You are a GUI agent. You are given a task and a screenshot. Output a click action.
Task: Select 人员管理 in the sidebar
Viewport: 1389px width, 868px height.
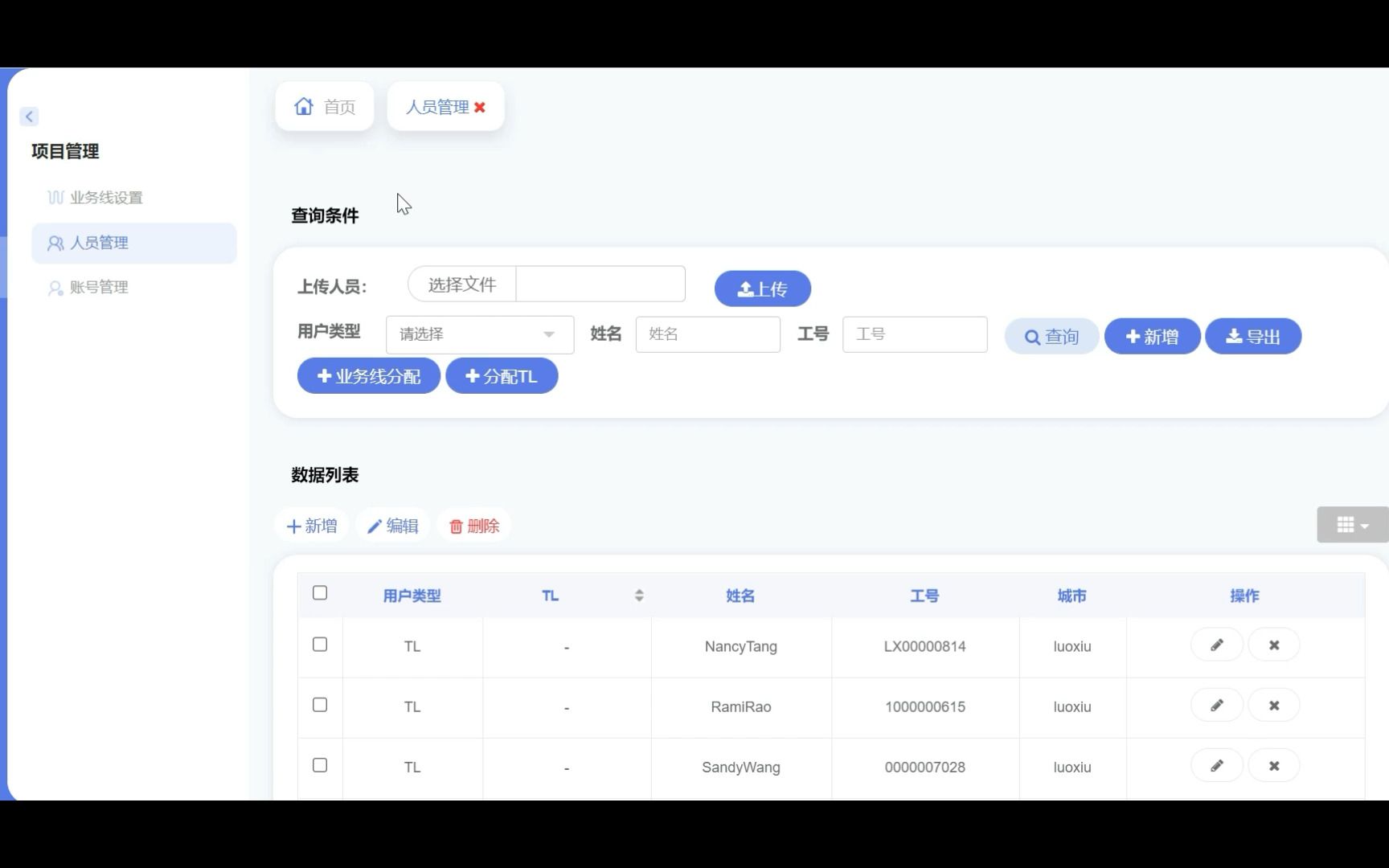pyautogui.click(x=134, y=243)
